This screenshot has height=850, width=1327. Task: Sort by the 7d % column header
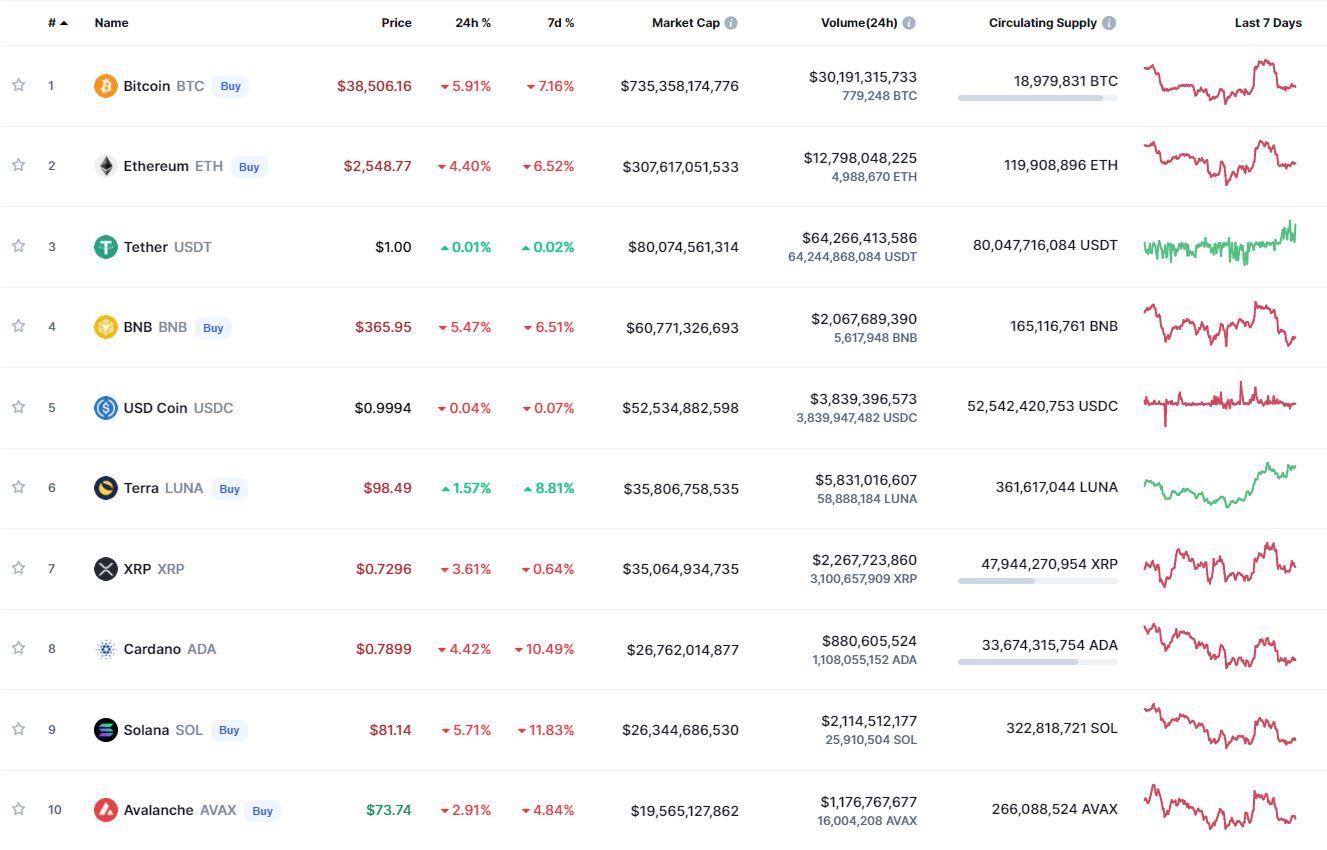pos(560,23)
